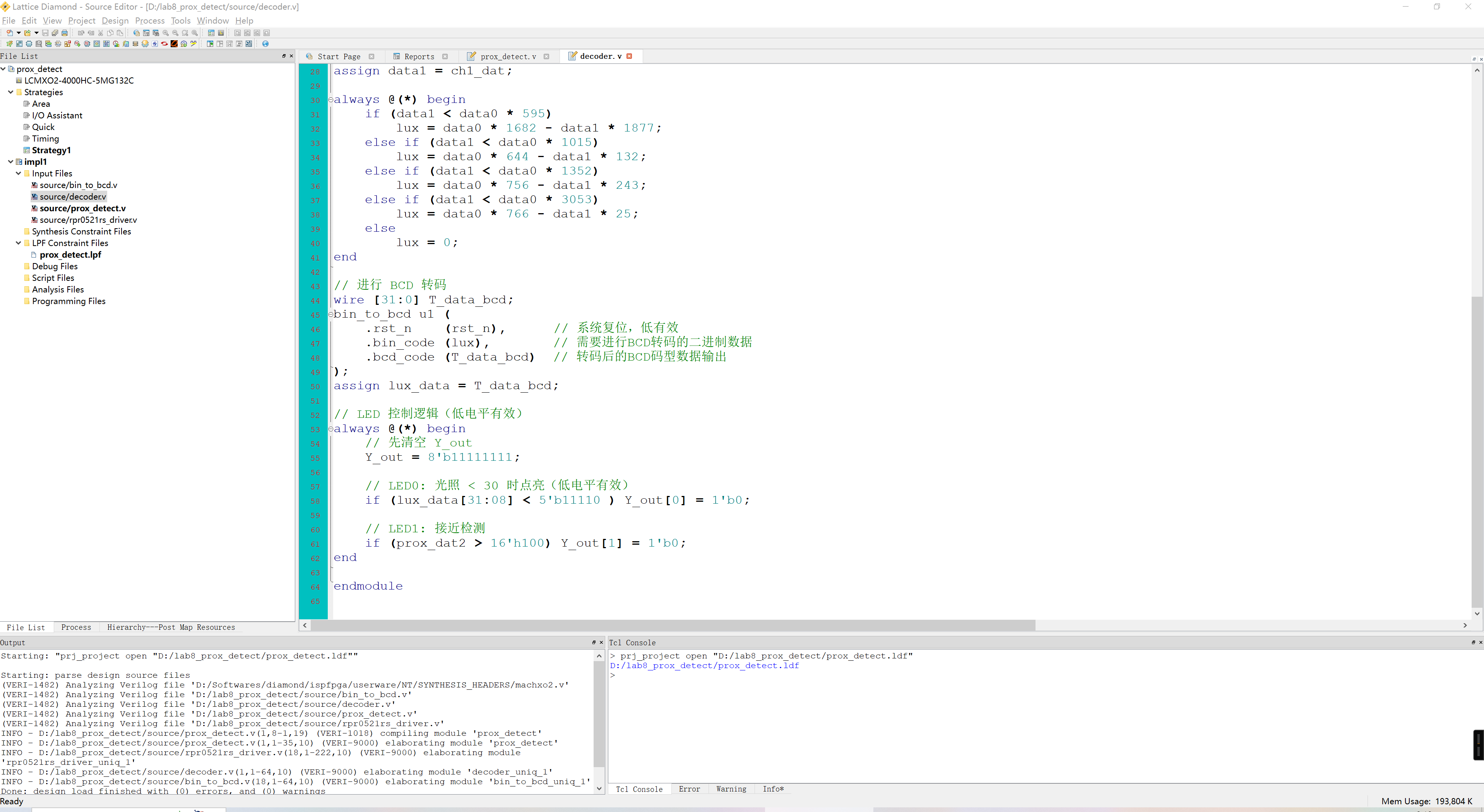Open the Design menu
The width and height of the screenshot is (1484, 812).
click(115, 21)
